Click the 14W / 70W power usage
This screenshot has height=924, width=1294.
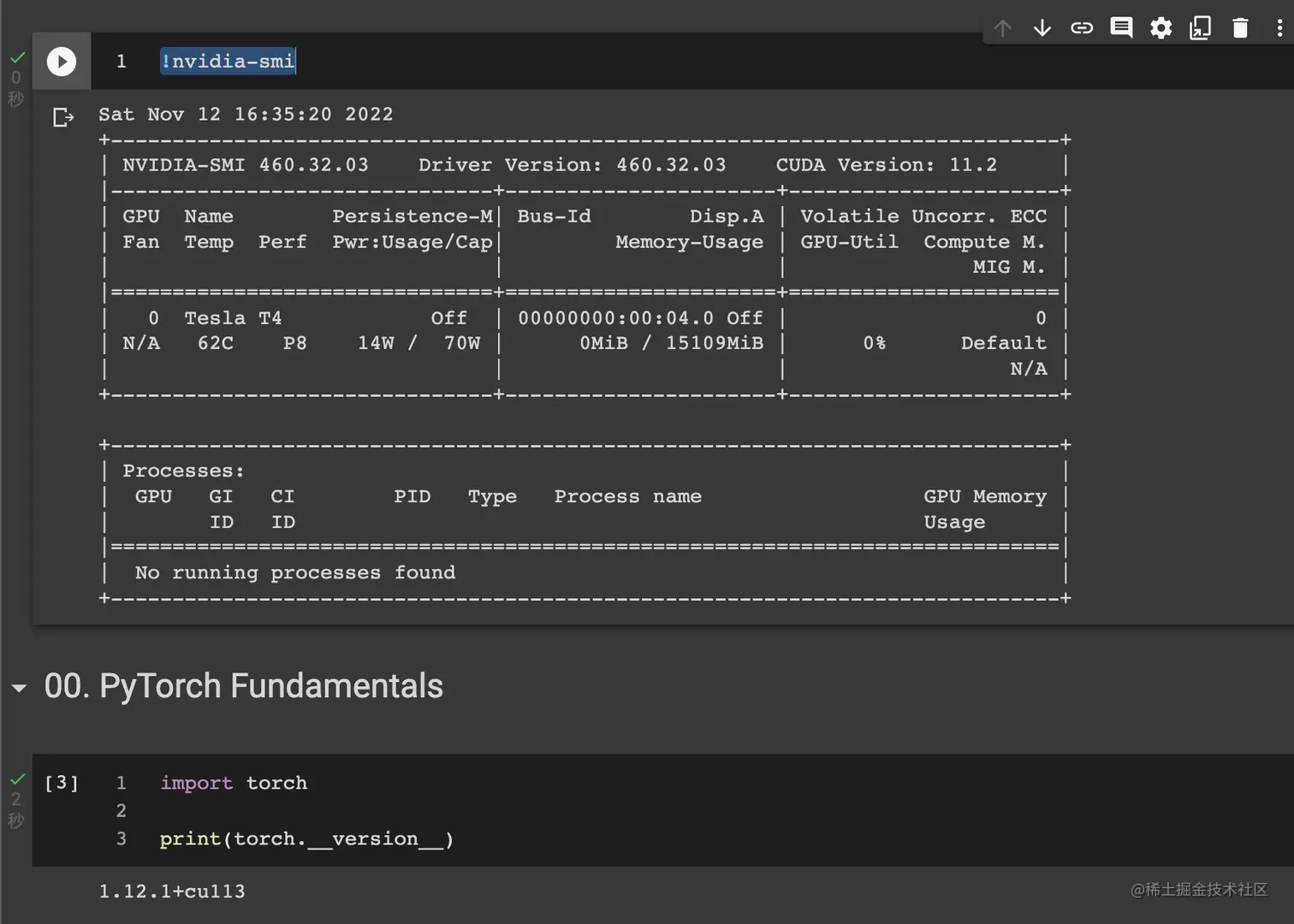click(419, 343)
